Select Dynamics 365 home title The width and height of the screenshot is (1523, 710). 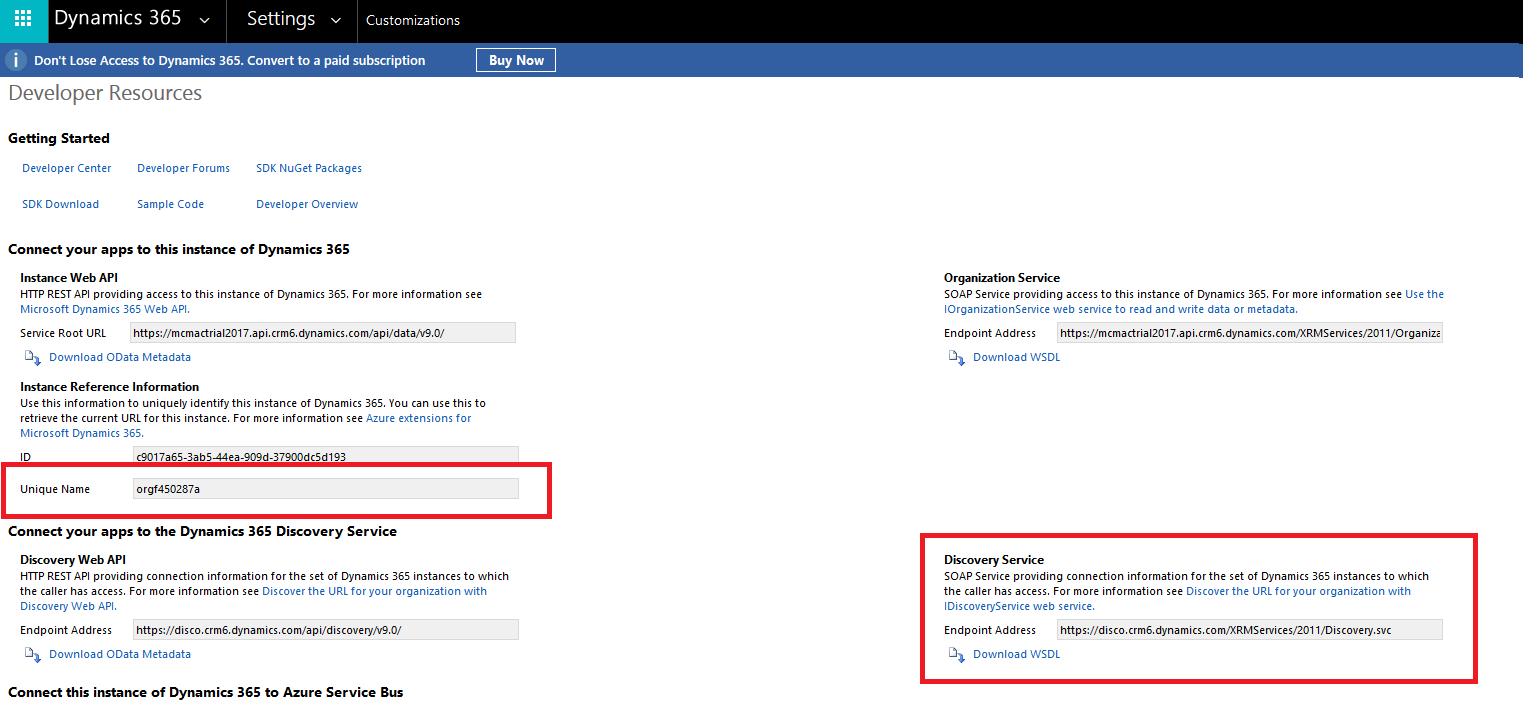coord(118,19)
